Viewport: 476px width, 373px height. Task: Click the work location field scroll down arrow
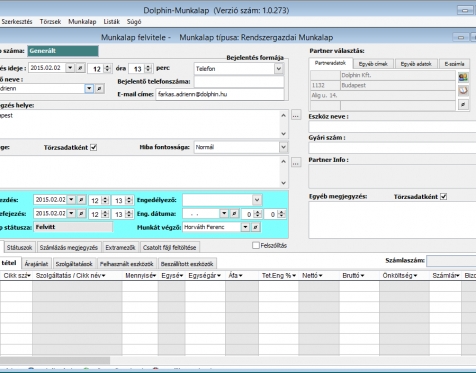[283, 134]
